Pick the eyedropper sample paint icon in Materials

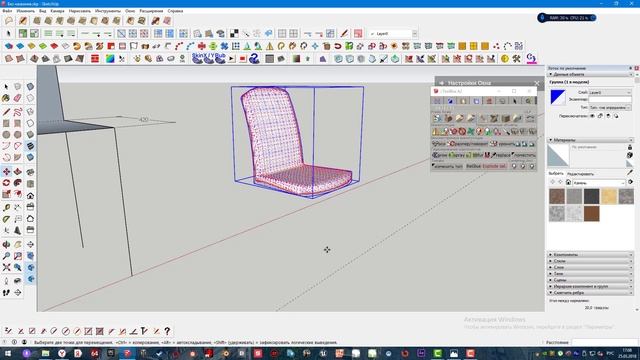(x=630, y=173)
